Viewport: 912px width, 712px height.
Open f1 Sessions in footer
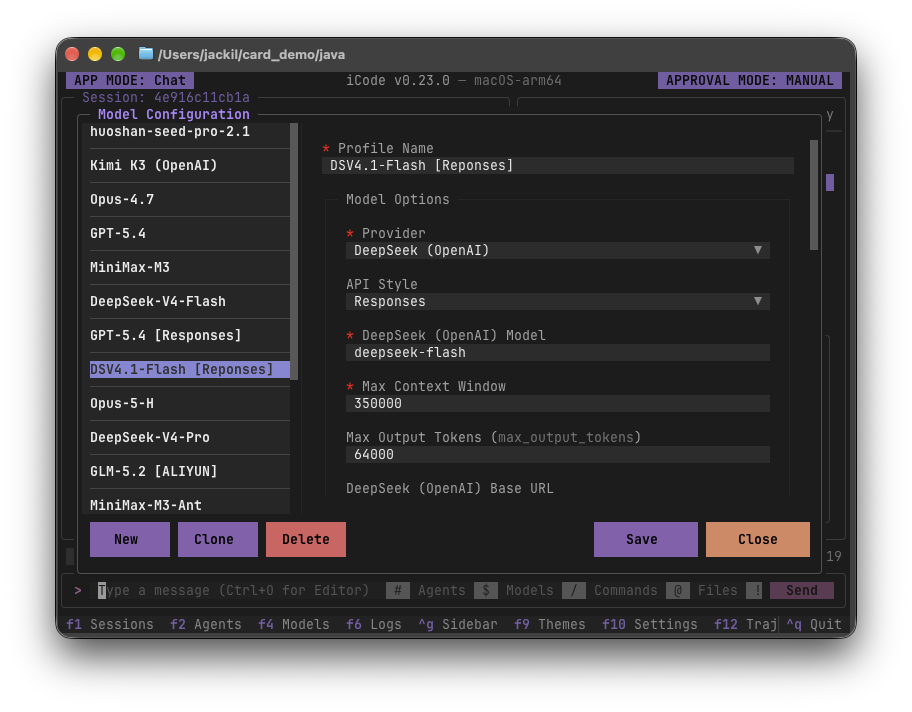pos(110,624)
